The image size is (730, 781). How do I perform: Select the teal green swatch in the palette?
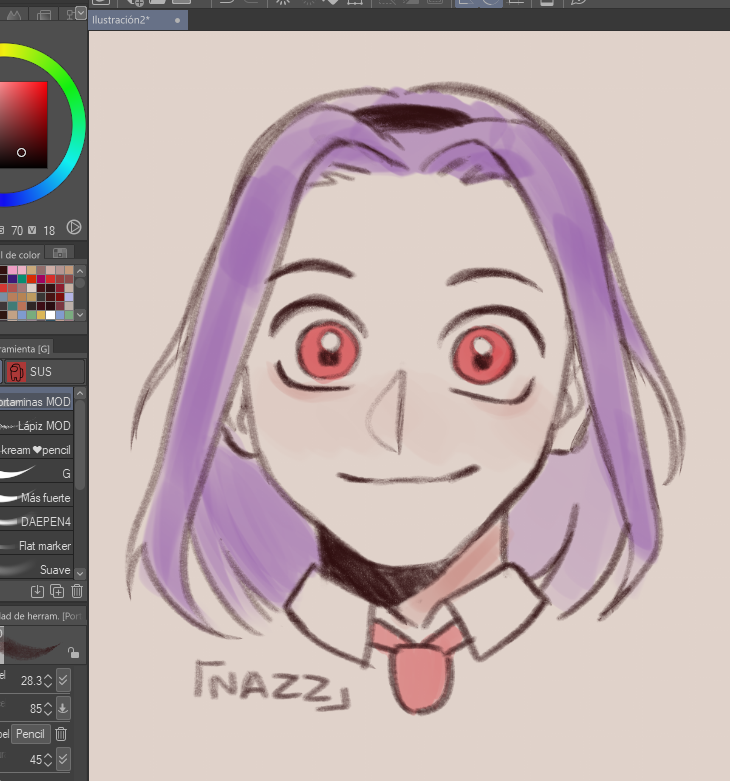22,279
